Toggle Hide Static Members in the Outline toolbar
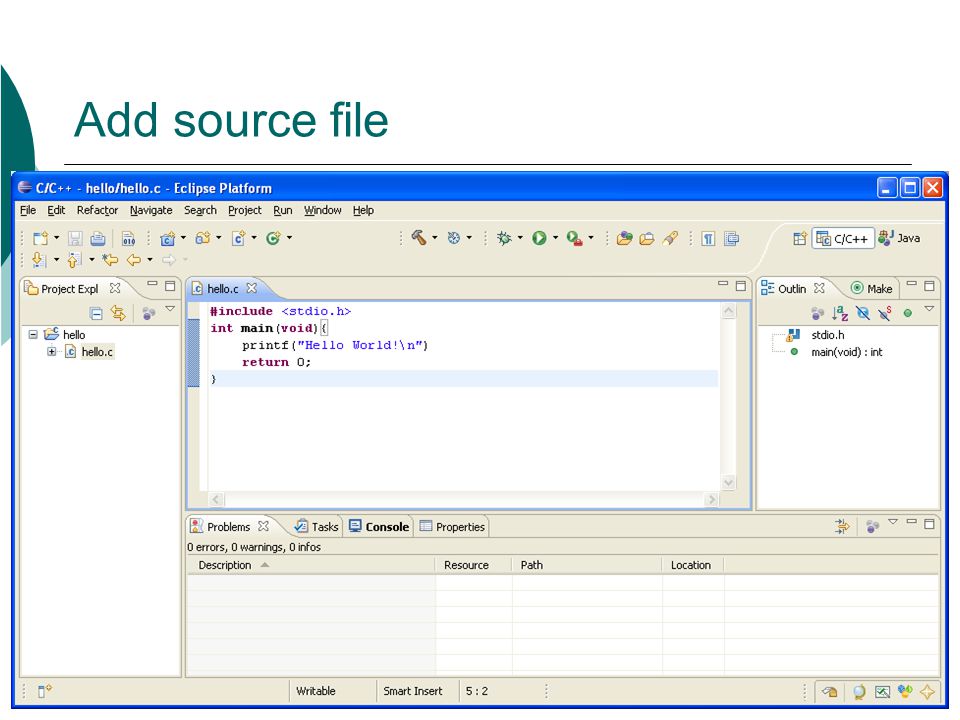Image resolution: width=960 pixels, height=720 pixels. 885,313
